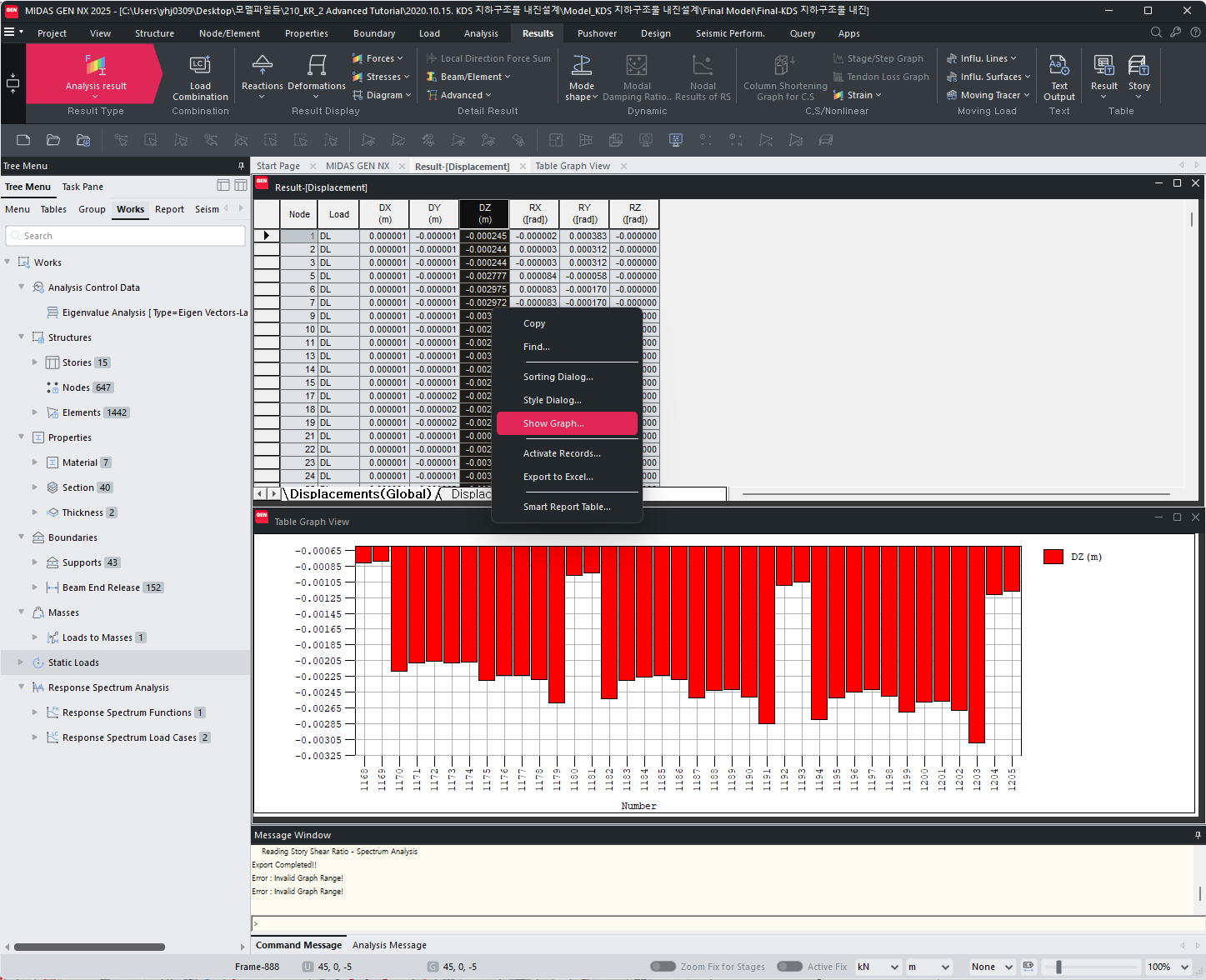This screenshot has width=1206, height=980.
Task: Open the Mode shape icon
Action: pyautogui.click(x=582, y=77)
